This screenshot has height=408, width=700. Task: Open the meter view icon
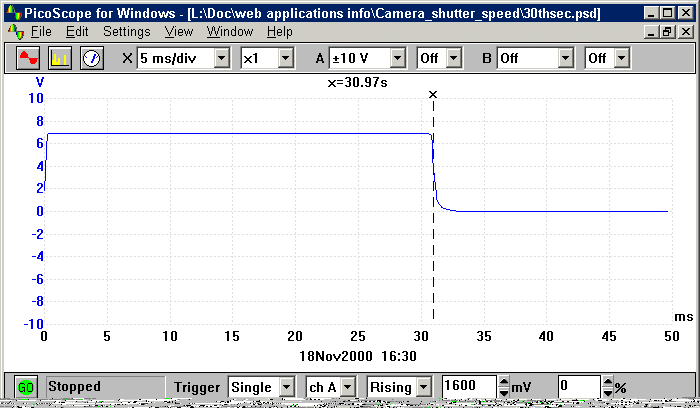pyautogui.click(x=92, y=58)
